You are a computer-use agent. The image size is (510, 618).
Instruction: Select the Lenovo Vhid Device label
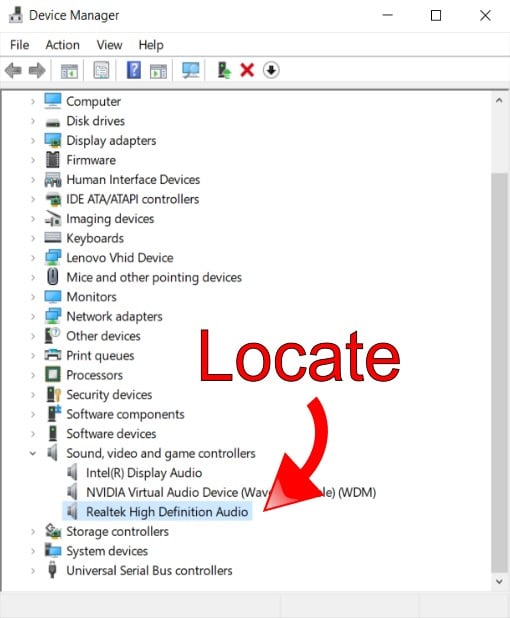coord(120,258)
